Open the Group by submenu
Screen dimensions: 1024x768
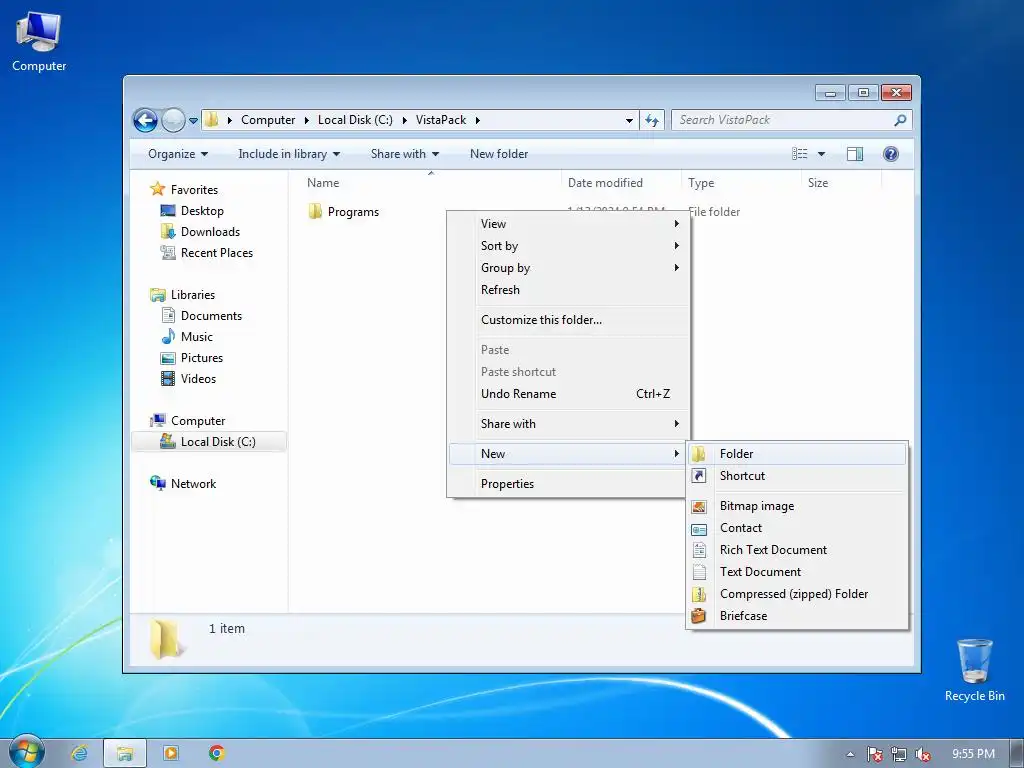[x=568, y=268]
